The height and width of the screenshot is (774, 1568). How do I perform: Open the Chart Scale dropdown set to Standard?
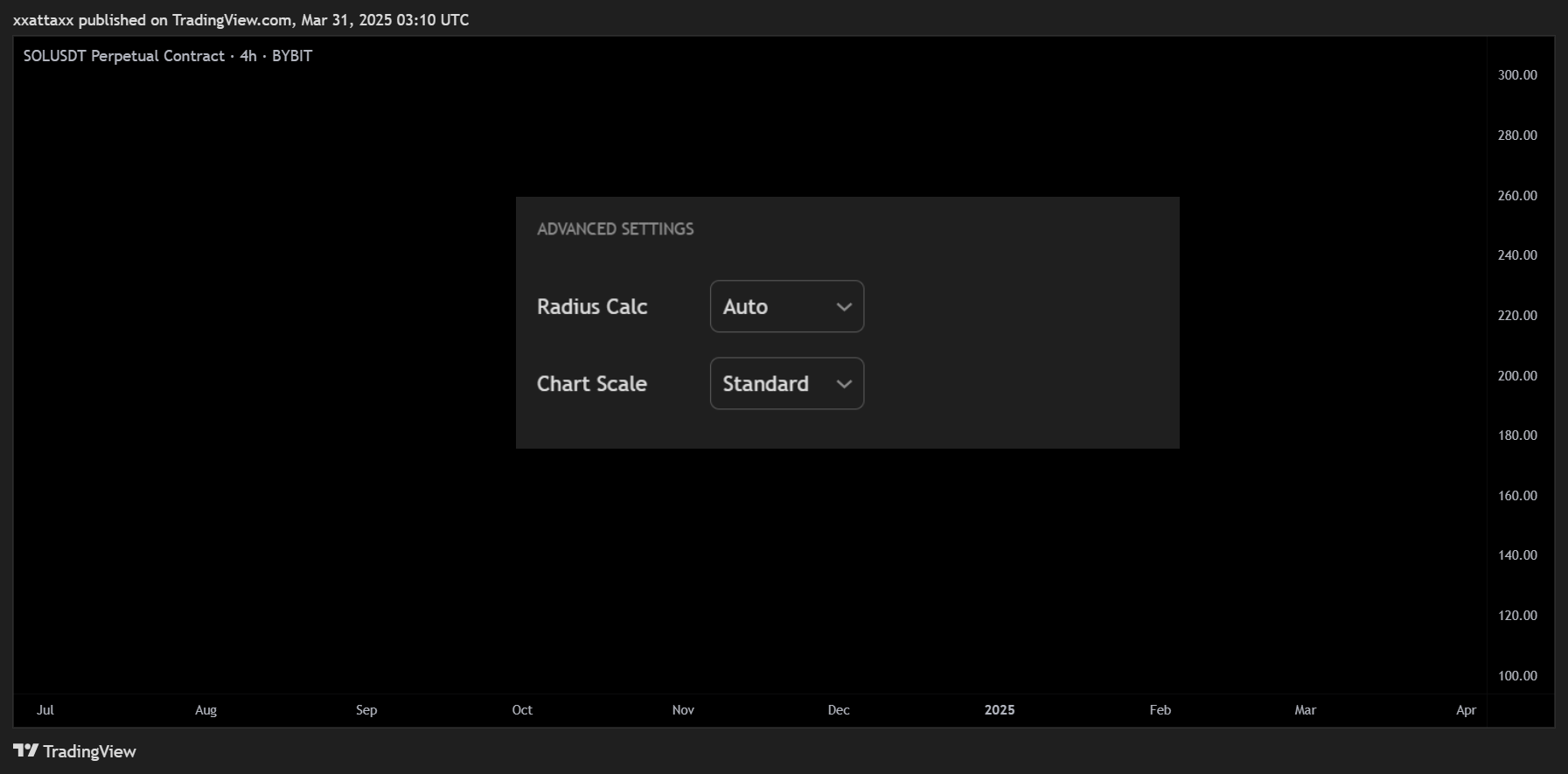tap(787, 383)
